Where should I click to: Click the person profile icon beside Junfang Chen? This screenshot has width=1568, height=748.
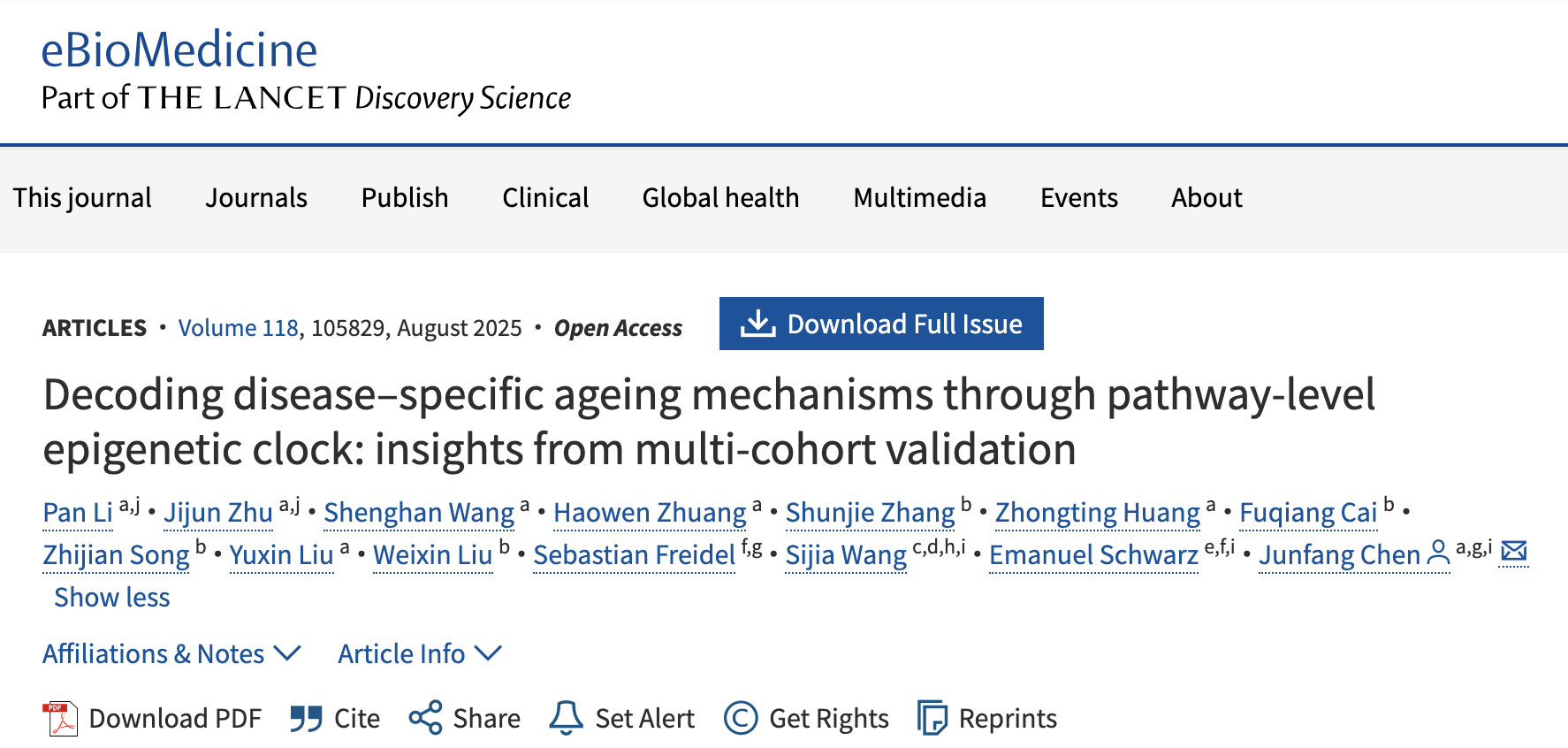[x=1439, y=553]
